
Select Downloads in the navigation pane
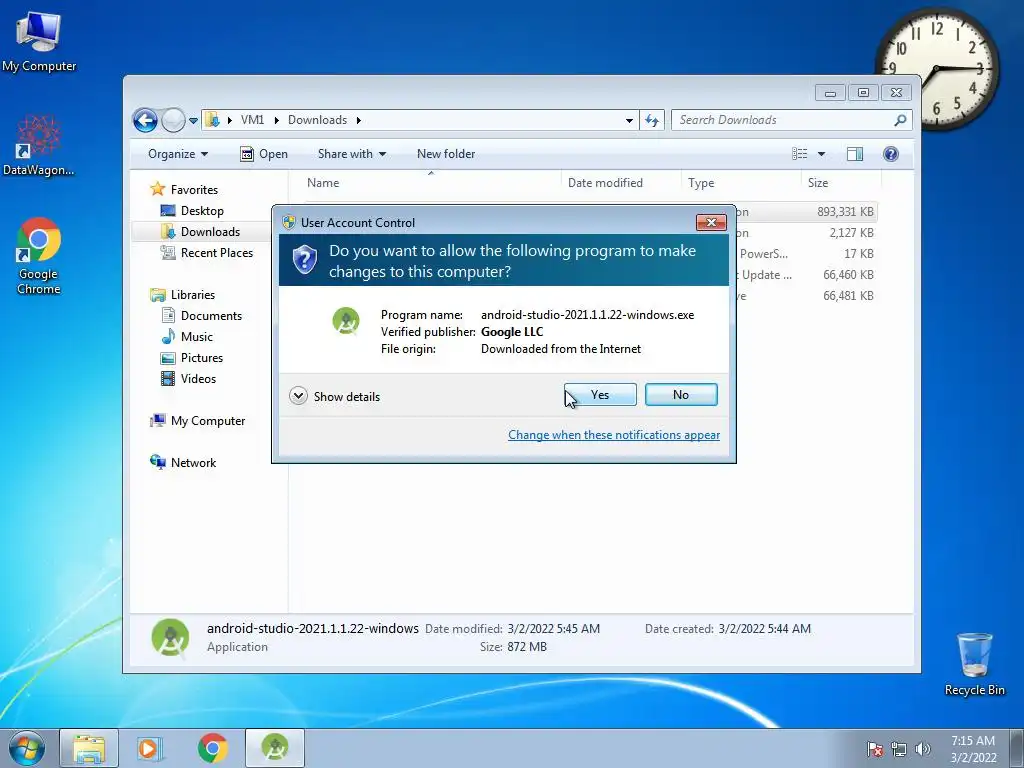(201, 232)
